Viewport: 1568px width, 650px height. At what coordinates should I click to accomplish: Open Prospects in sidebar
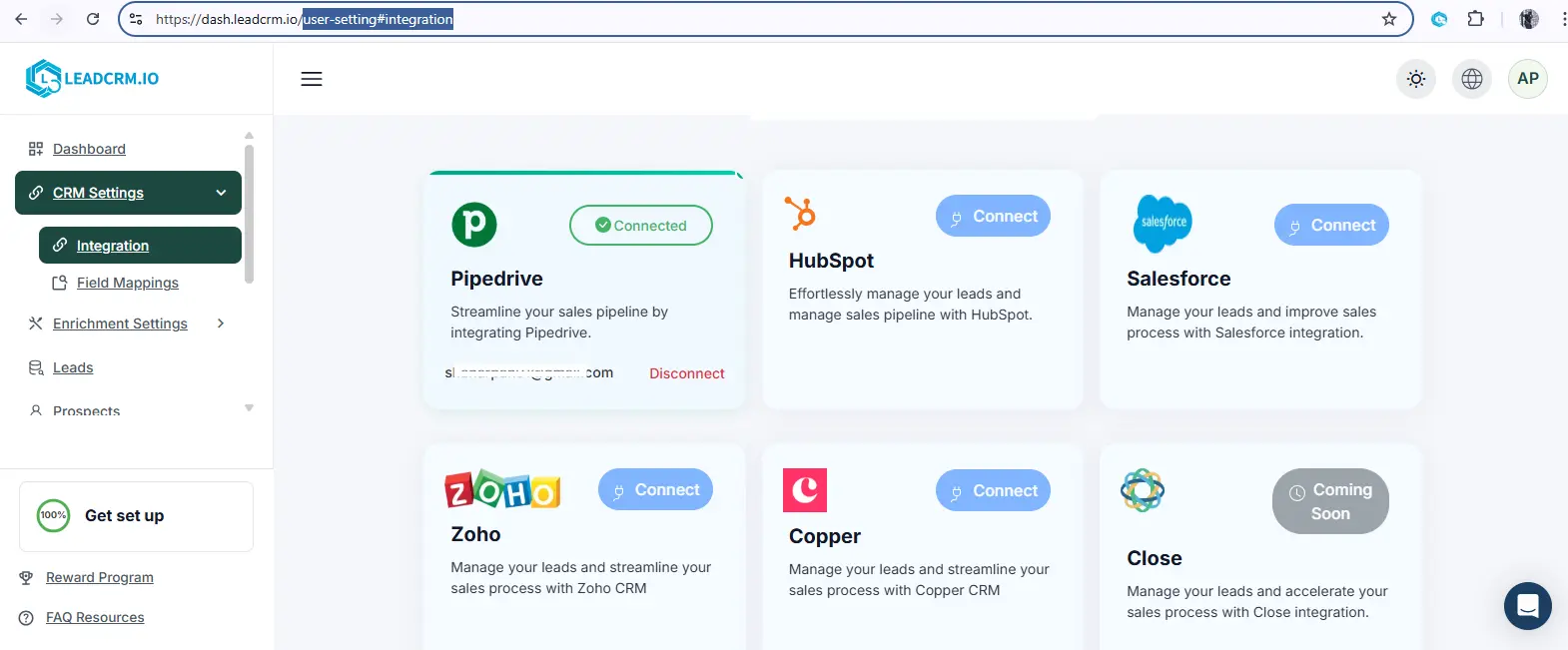86,410
